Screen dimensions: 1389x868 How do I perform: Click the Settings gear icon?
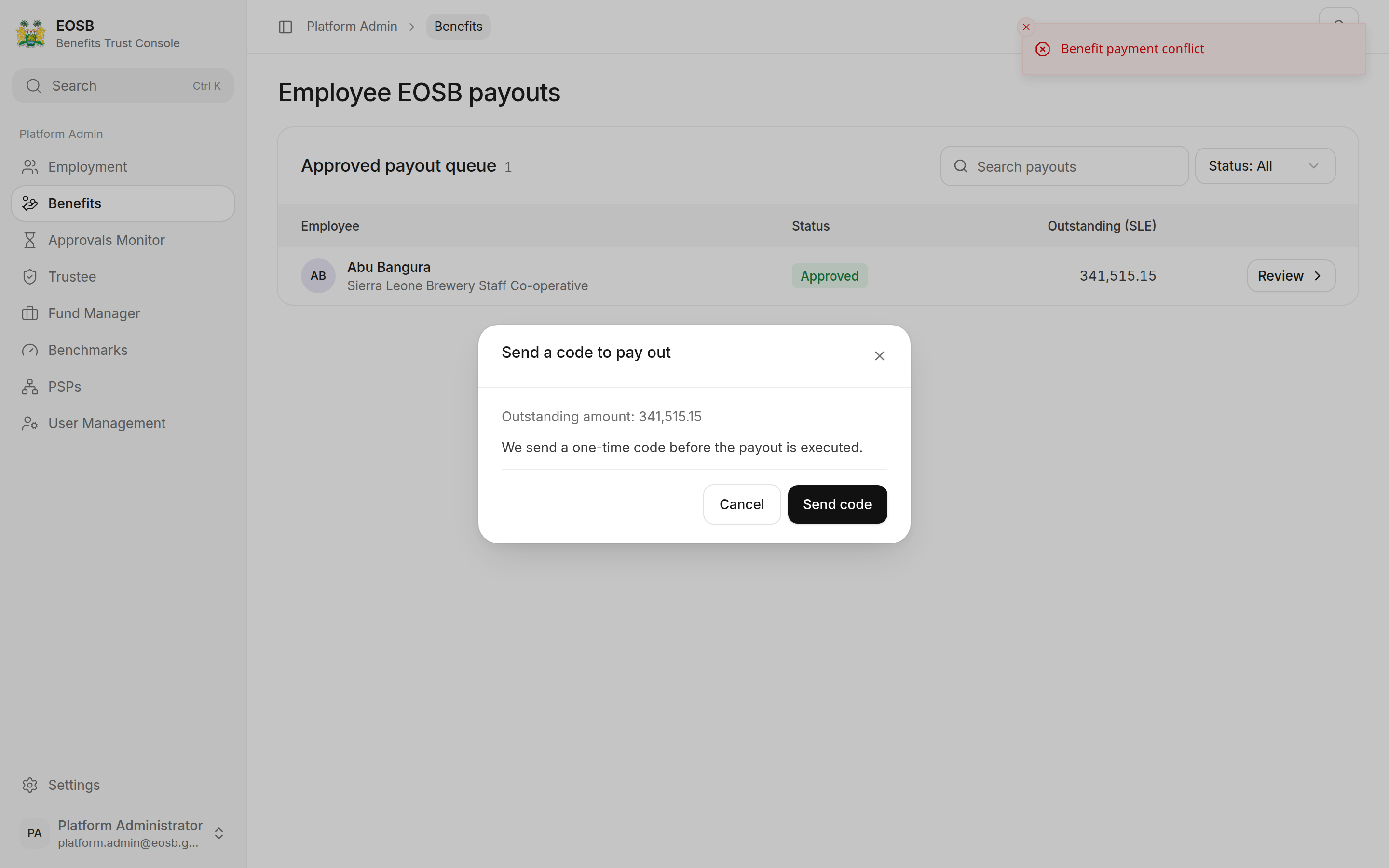point(30,785)
